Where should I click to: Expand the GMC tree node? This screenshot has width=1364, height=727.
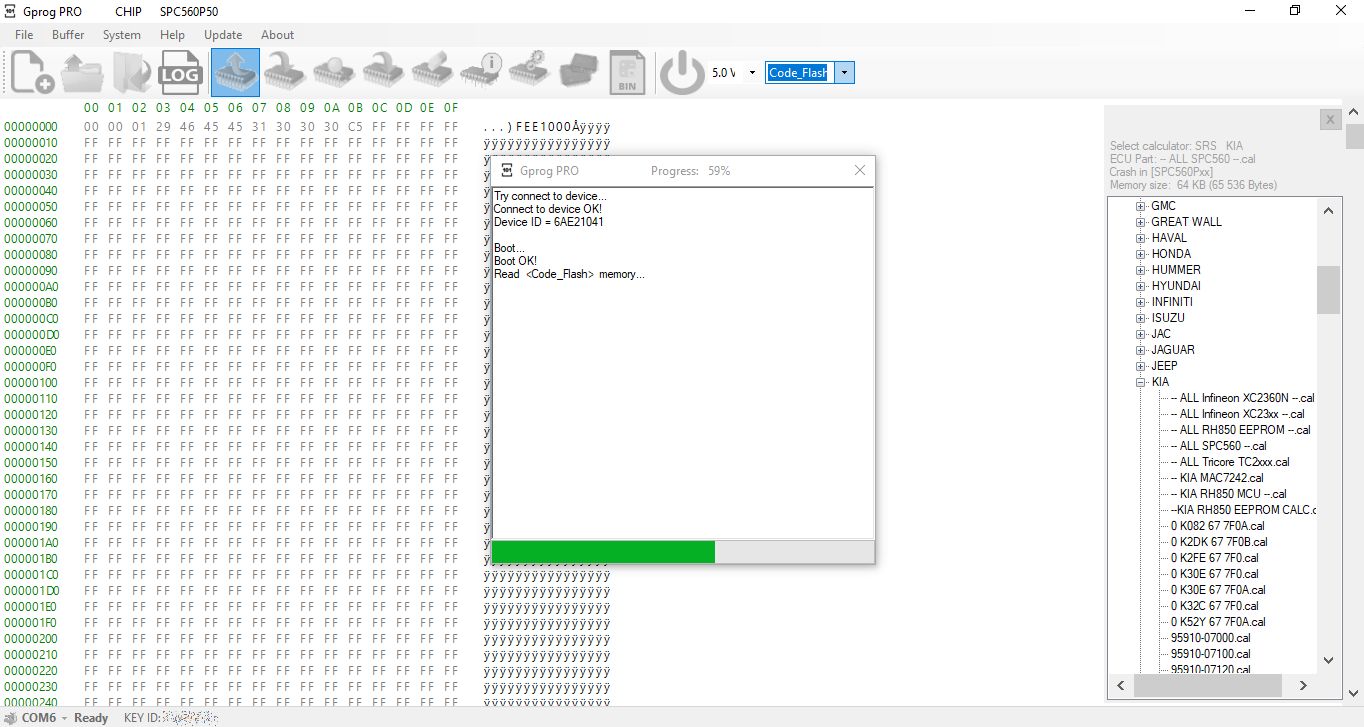pyautogui.click(x=1140, y=206)
